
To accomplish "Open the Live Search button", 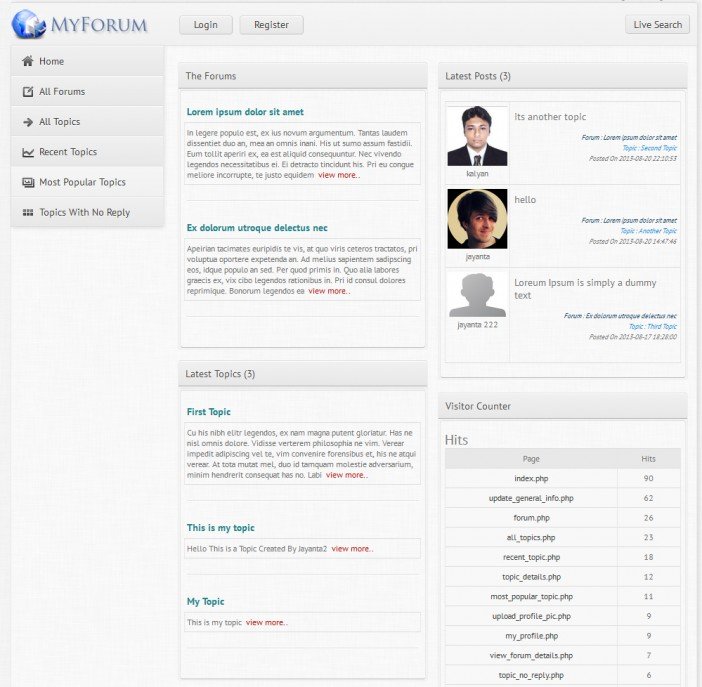I will [657, 25].
